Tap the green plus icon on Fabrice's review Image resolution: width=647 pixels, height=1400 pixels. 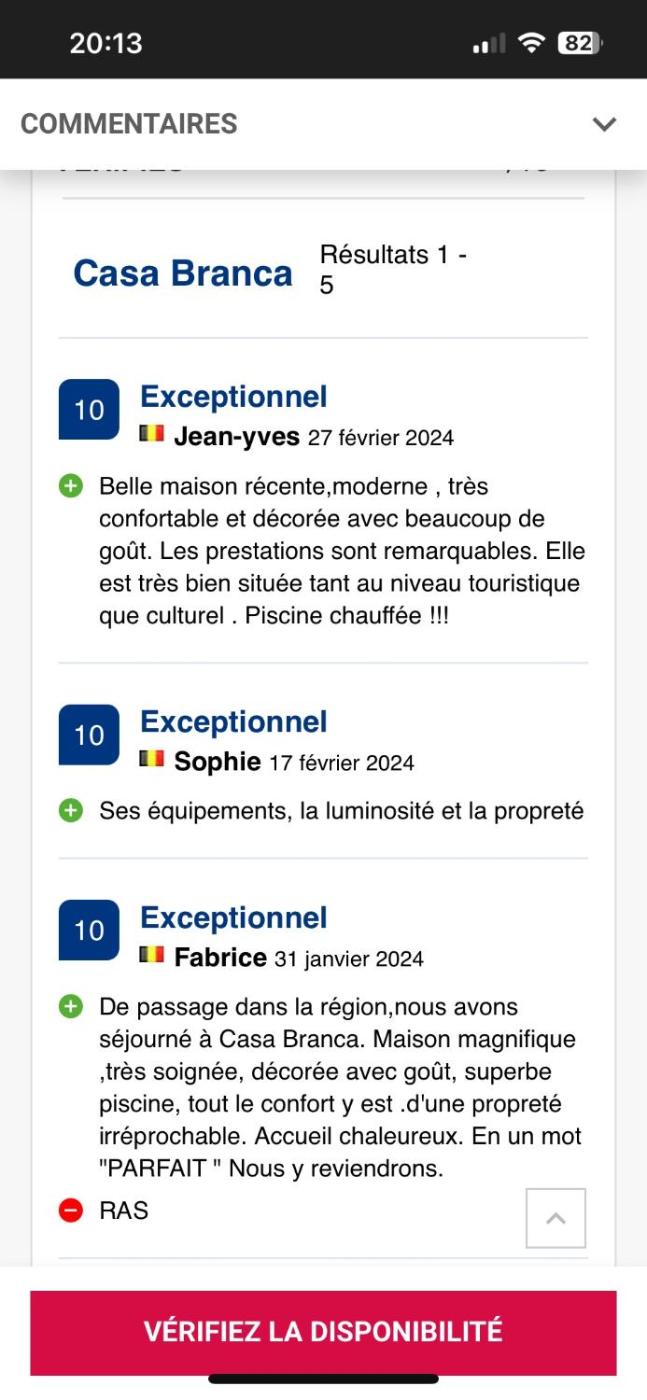coord(70,1007)
